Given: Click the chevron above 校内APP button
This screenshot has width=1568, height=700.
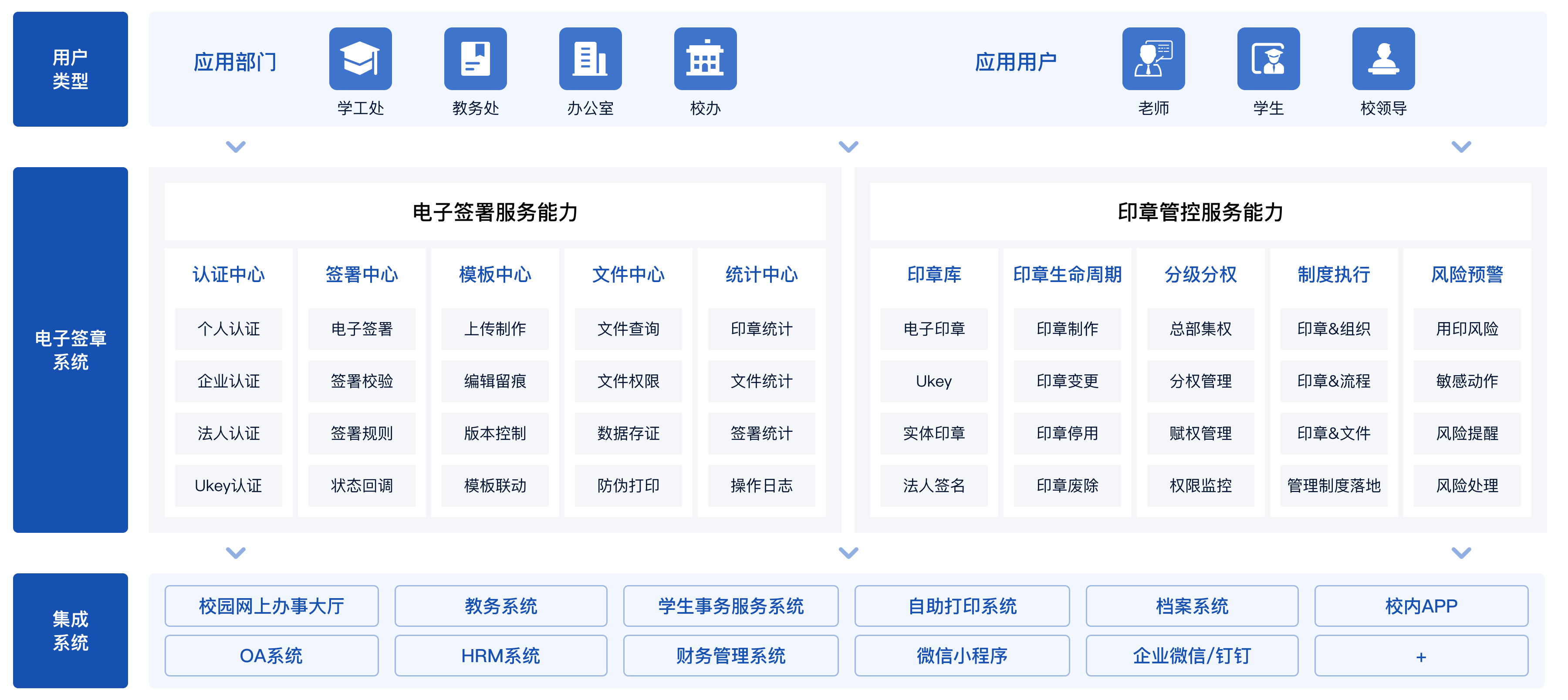Looking at the screenshot, I should pyautogui.click(x=1461, y=552).
